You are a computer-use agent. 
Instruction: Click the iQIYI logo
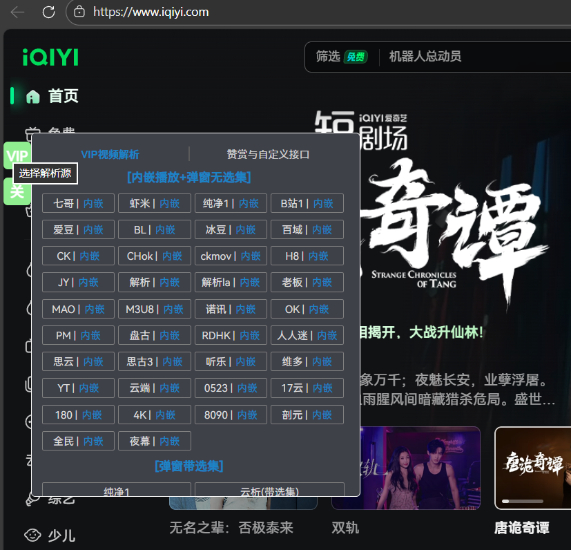50,57
